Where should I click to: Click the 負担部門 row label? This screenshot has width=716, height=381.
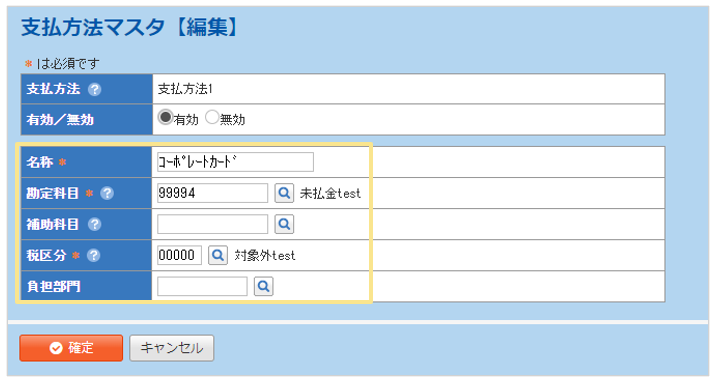(53, 286)
